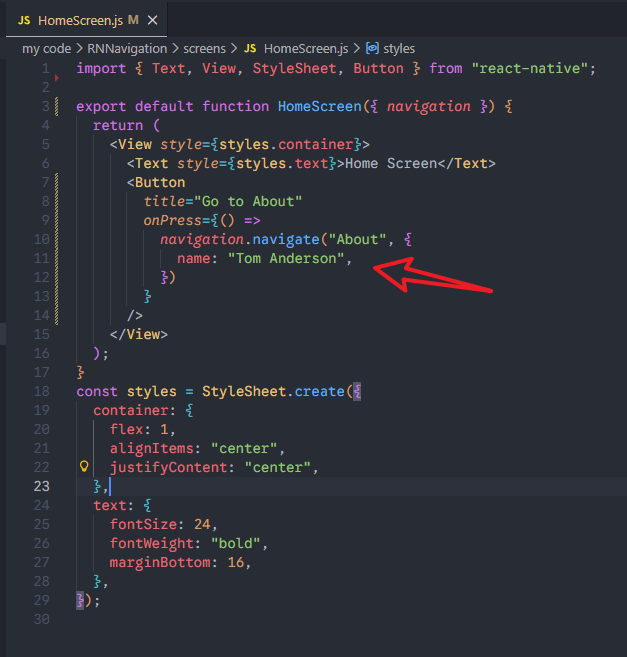Click the styles breadcrumb symbol label
This screenshot has height=657, width=627.
tap(399, 48)
